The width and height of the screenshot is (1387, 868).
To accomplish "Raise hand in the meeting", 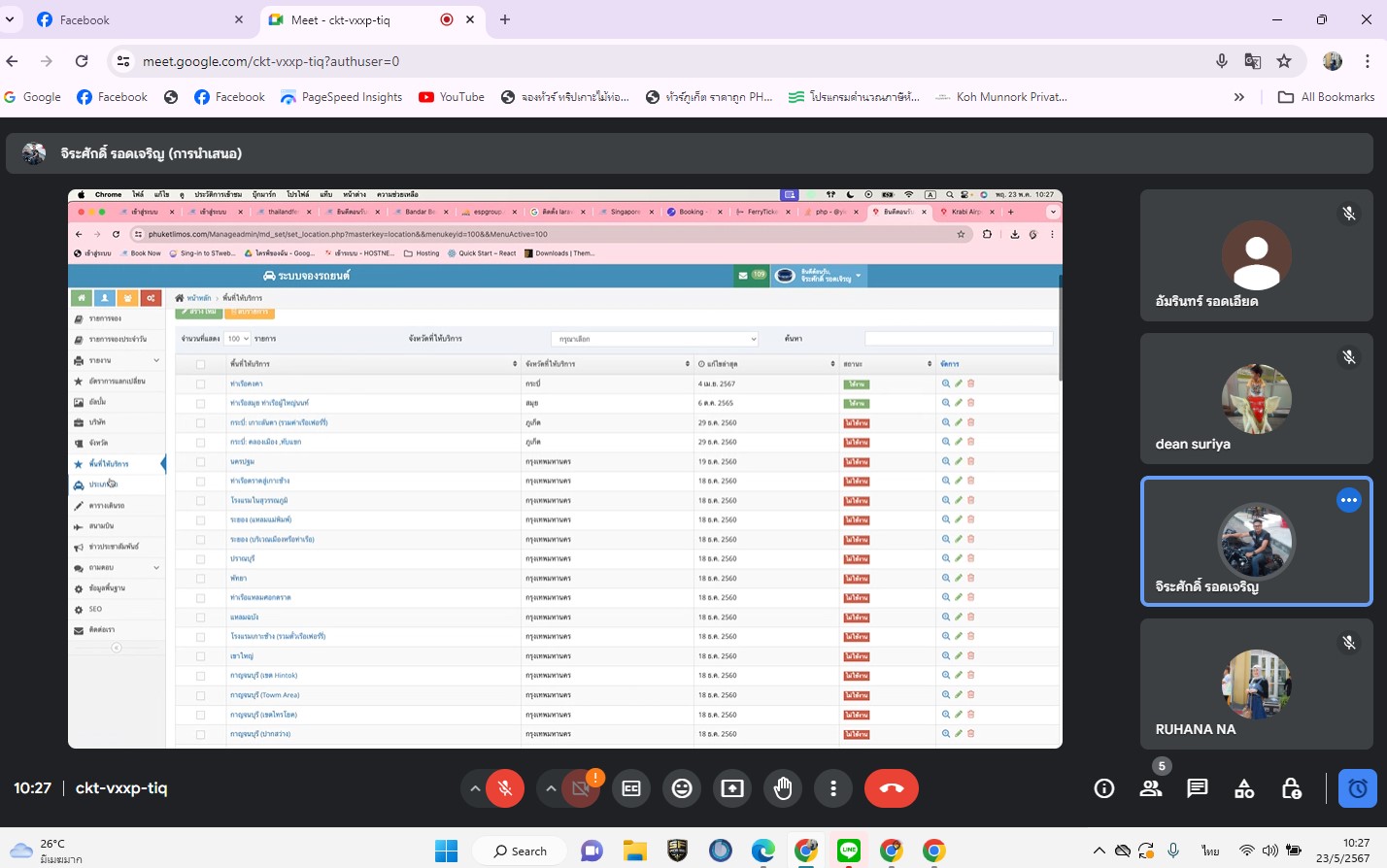I will 783,788.
